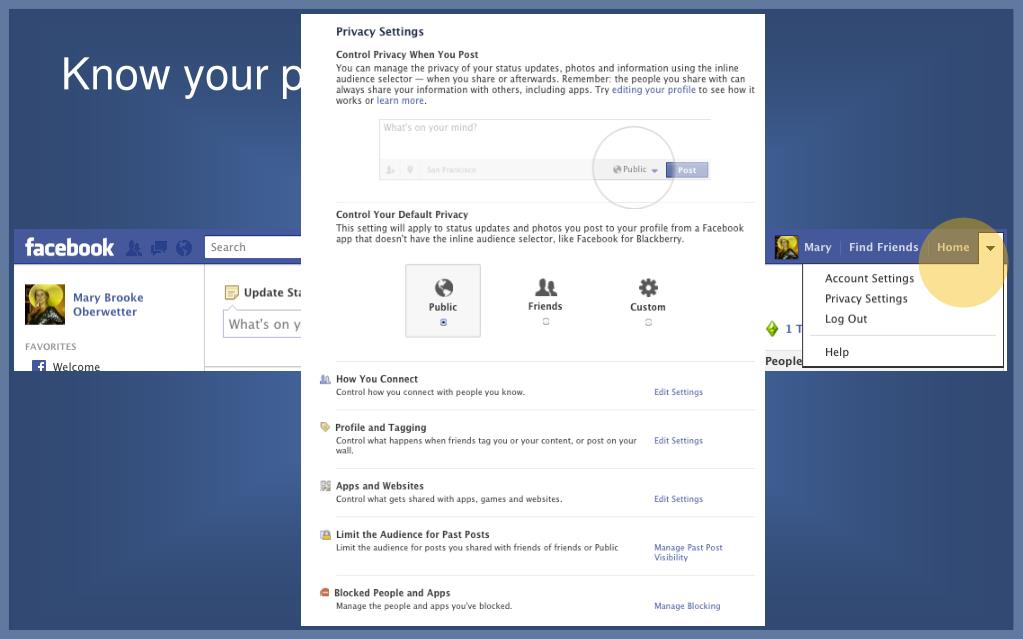
Task: Click the facebook logo in the header
Action: point(69,247)
